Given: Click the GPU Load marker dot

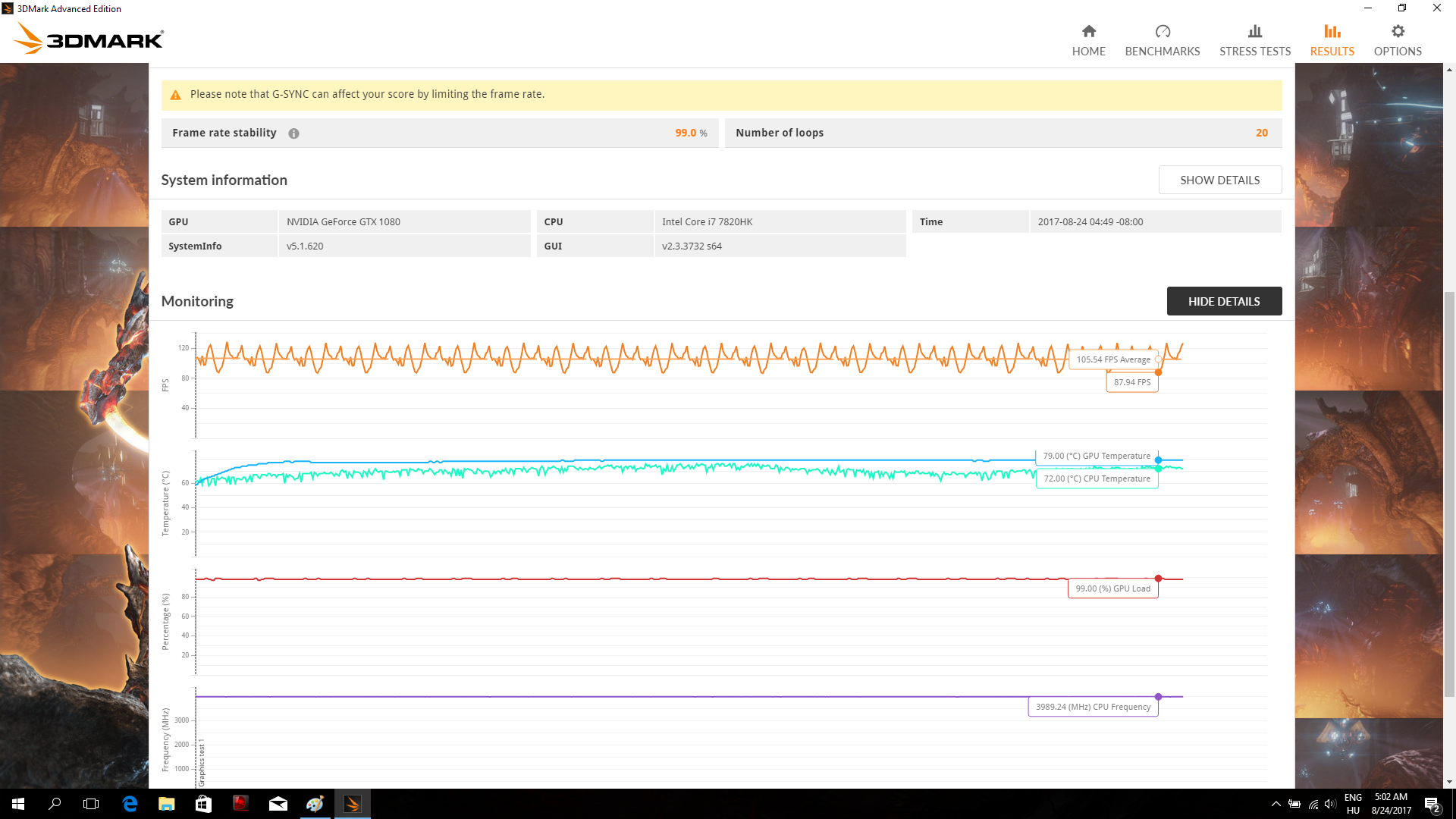Looking at the screenshot, I should coord(1158,579).
